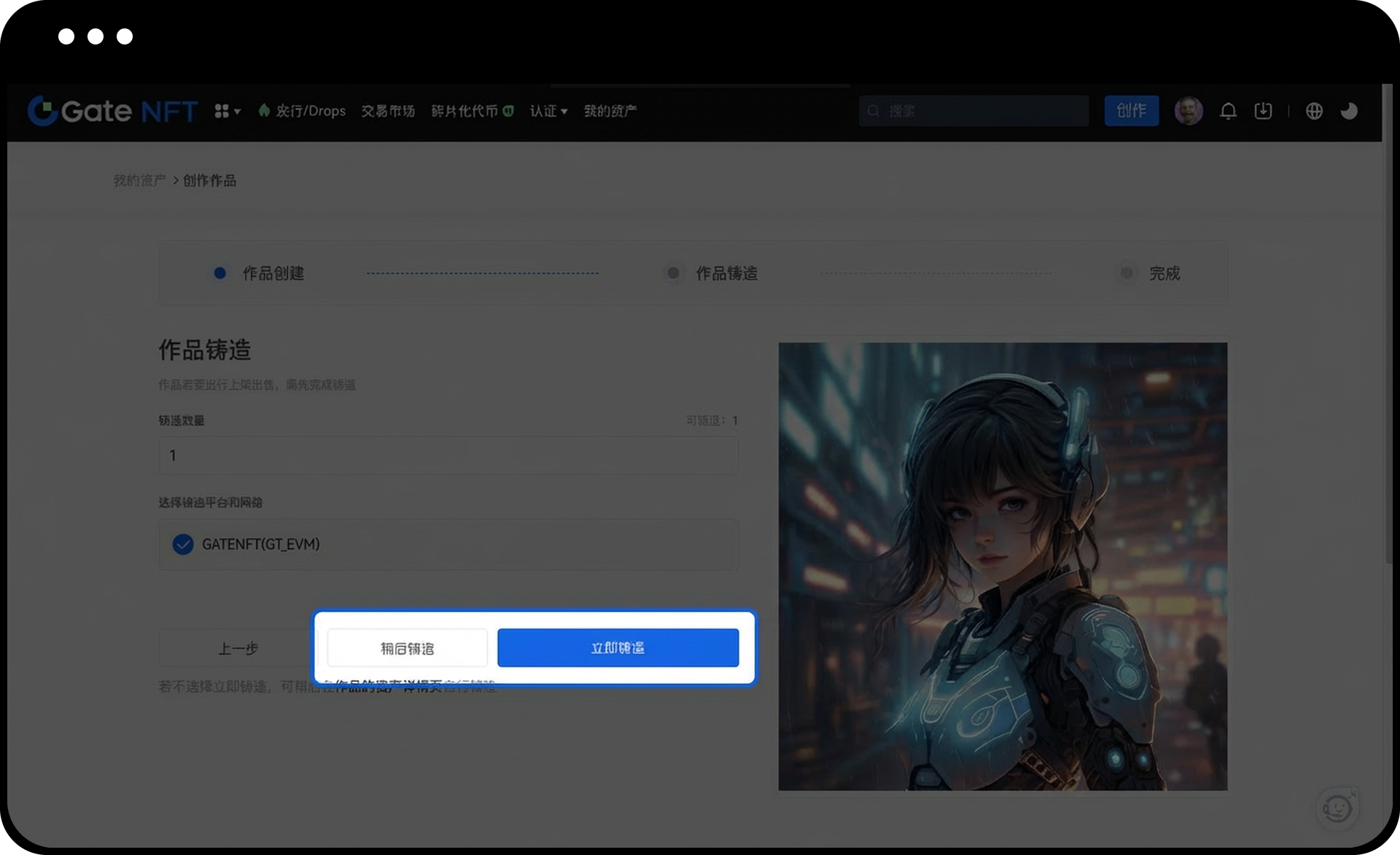1400x855 pixels.
Task: Click the rocket 发行/Drops menu item
Action: coord(302,111)
